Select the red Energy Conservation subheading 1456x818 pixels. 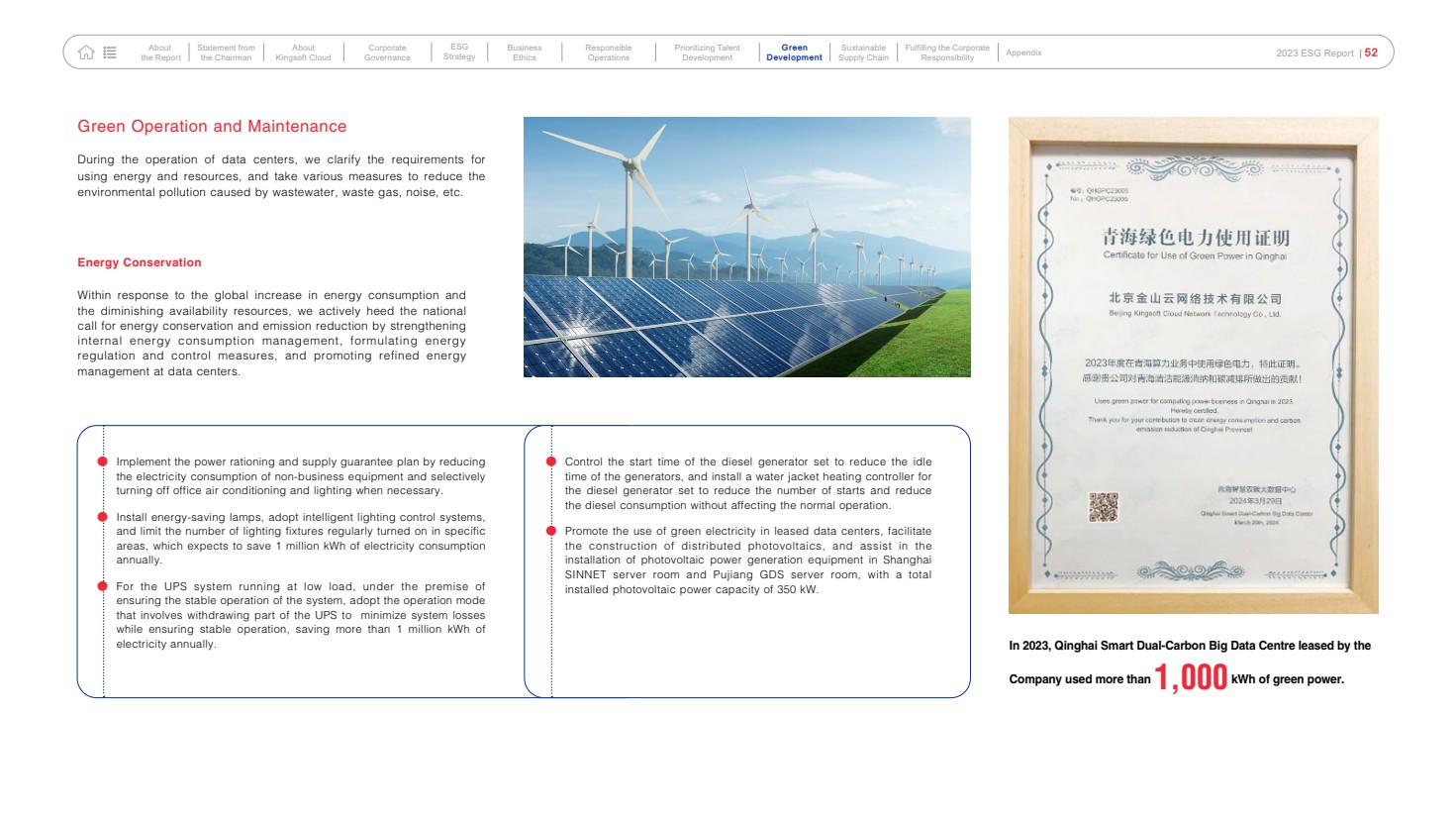coord(140,262)
